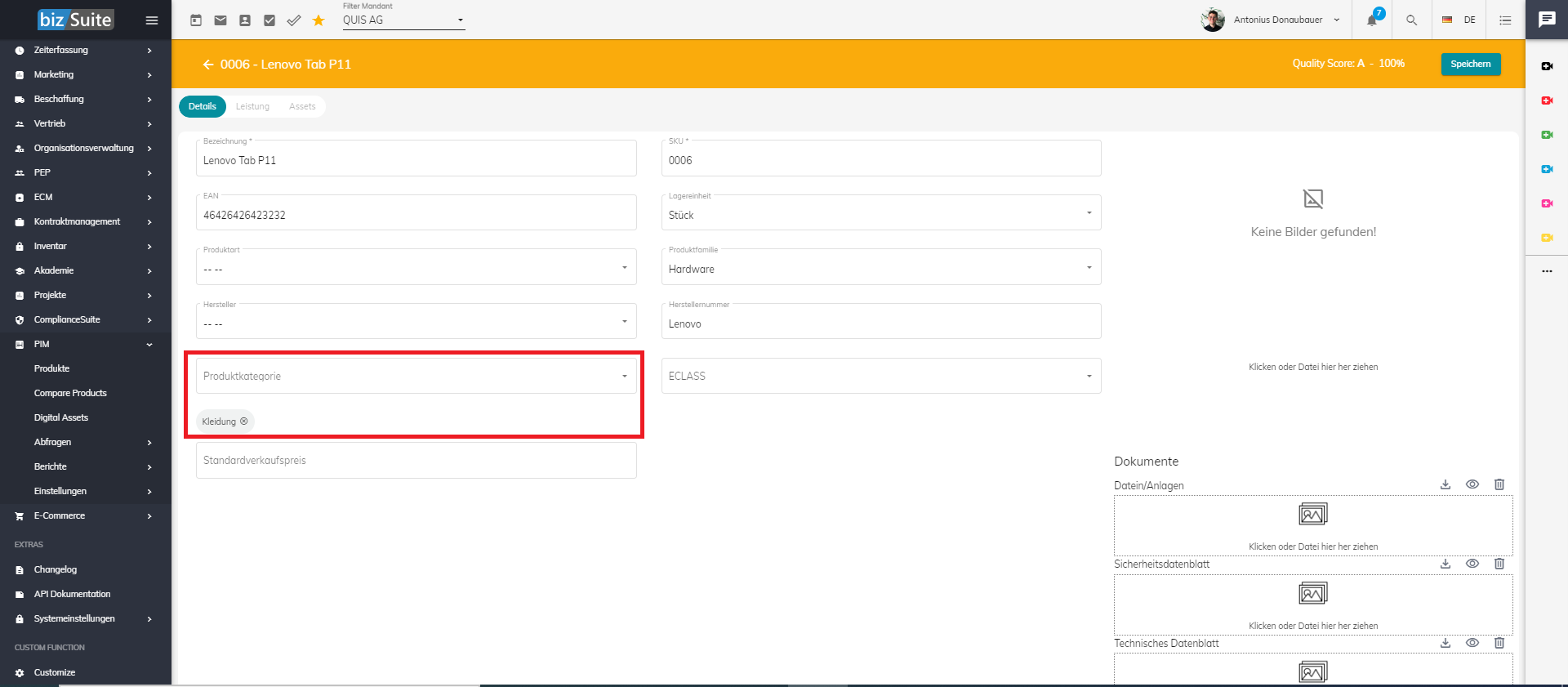This screenshot has width=1568, height=687.
Task: Click the SKU input field 0006
Action: [881, 158]
